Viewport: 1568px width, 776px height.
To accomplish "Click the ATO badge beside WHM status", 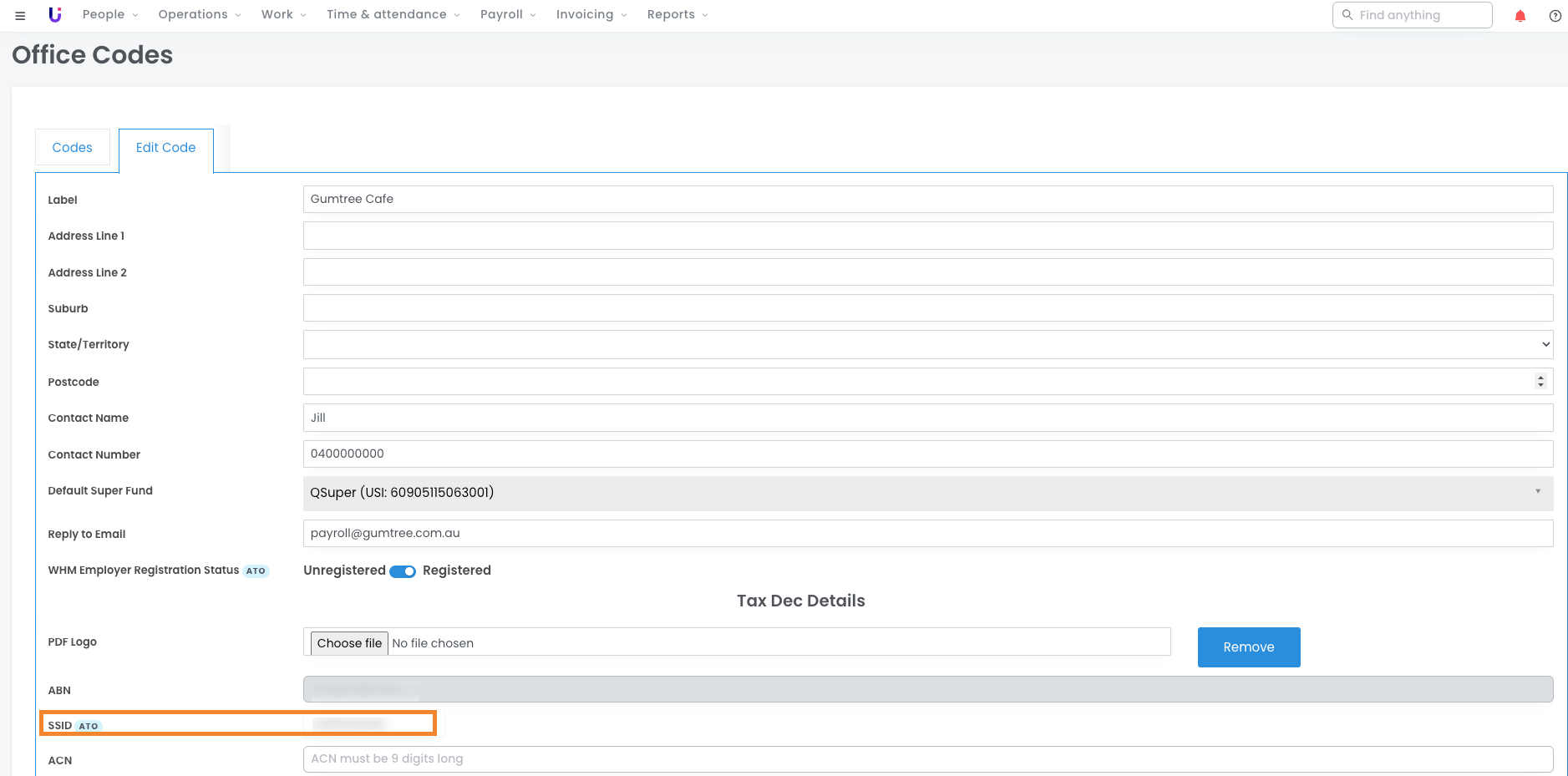I will [256, 571].
